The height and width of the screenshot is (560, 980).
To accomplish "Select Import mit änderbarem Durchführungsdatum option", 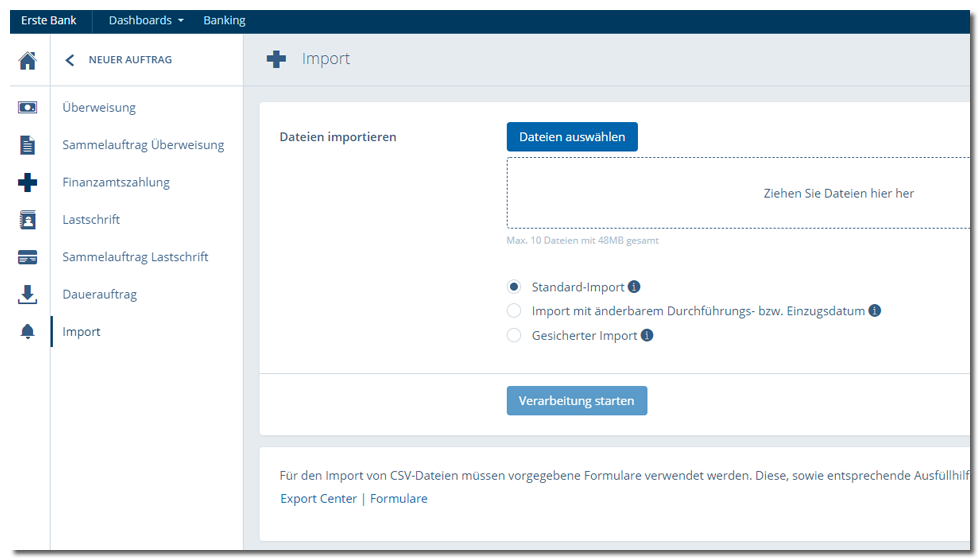I will click(x=514, y=311).
